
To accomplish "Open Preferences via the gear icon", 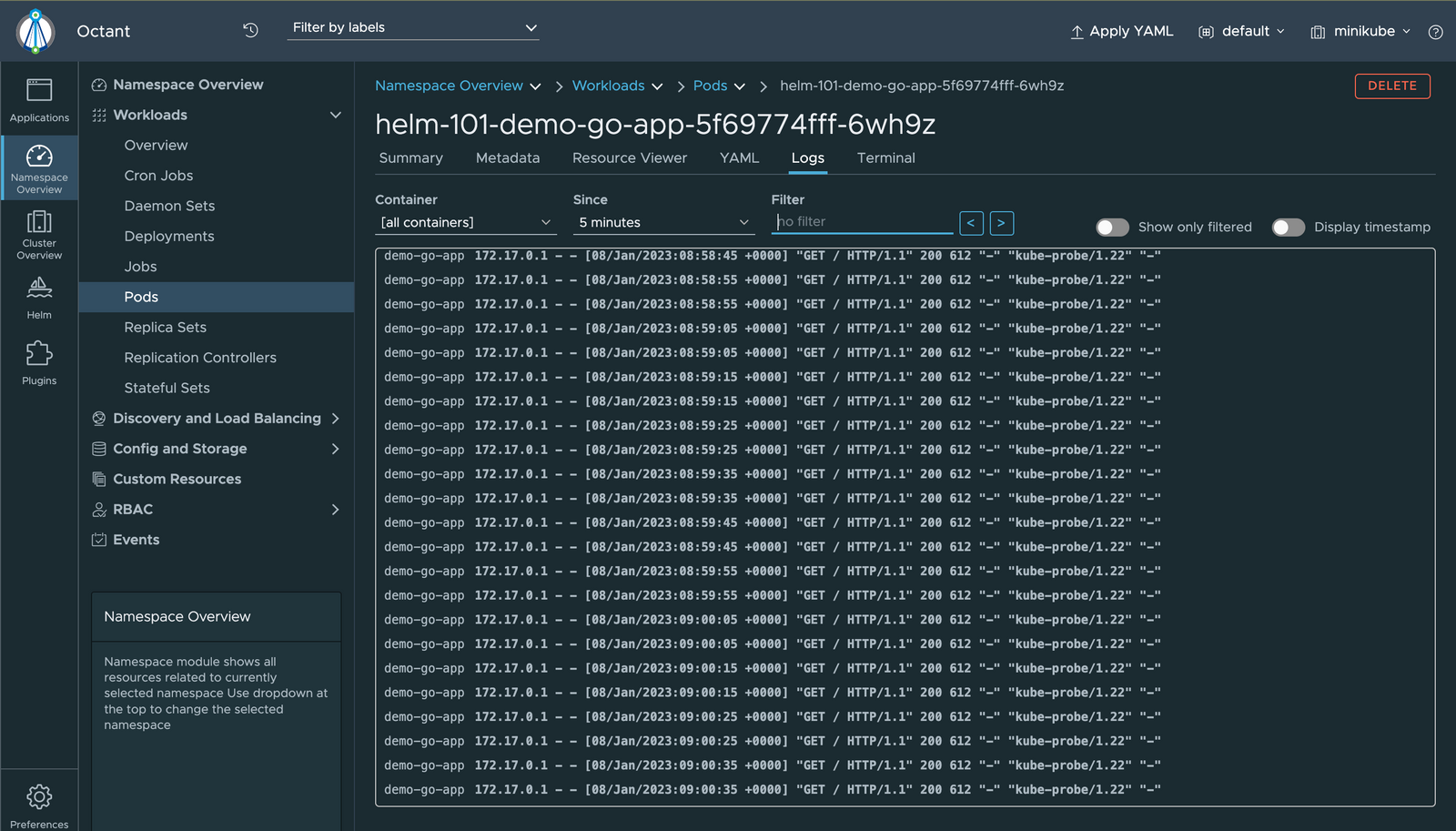I will point(39,800).
